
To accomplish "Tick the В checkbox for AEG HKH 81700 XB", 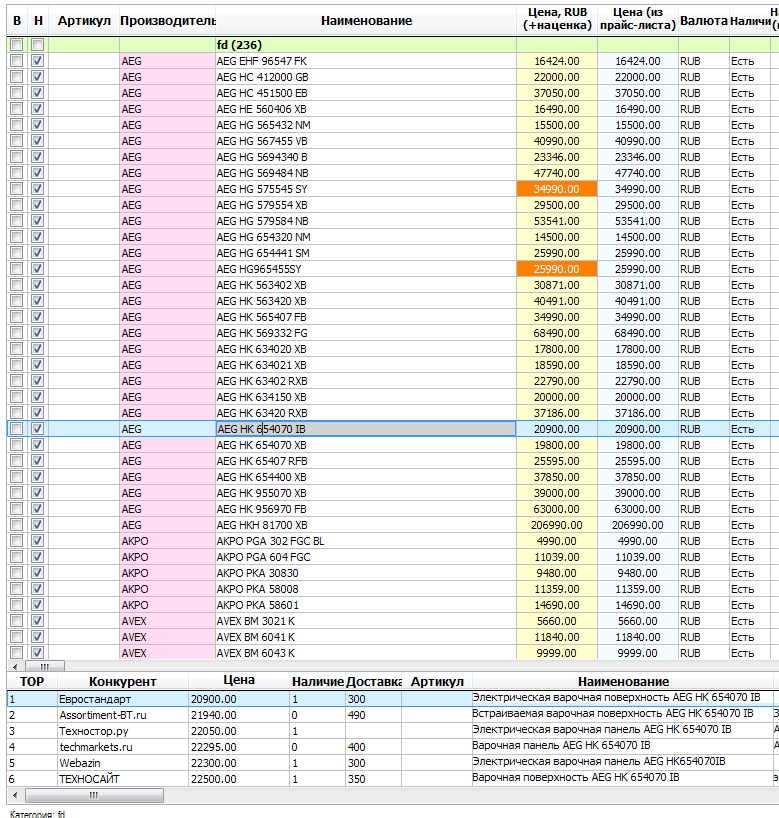I will click(17, 525).
